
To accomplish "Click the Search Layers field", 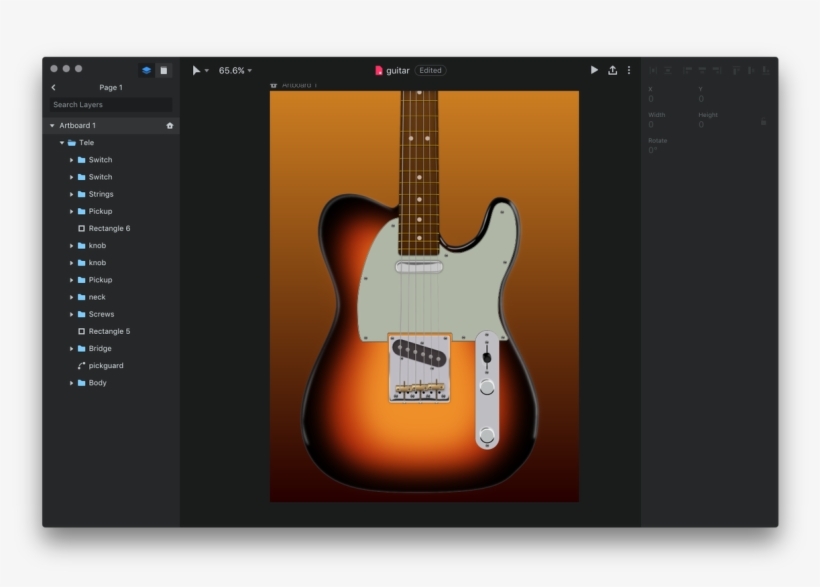I will pyautogui.click(x=110, y=104).
